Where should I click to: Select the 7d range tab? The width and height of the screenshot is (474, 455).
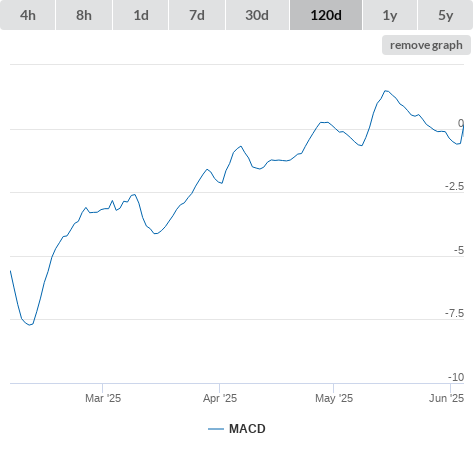point(197,15)
